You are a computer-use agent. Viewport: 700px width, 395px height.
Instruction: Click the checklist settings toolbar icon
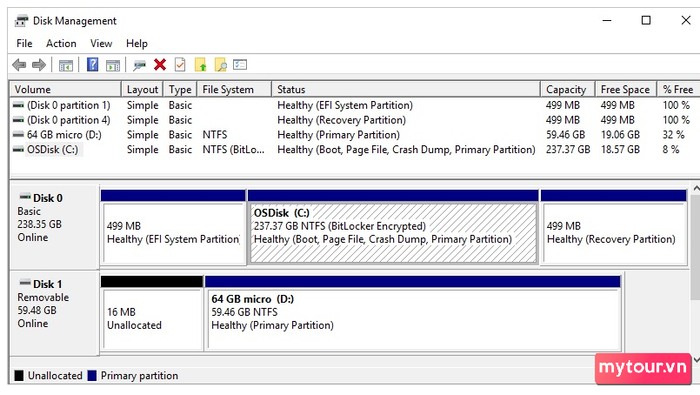pos(240,65)
